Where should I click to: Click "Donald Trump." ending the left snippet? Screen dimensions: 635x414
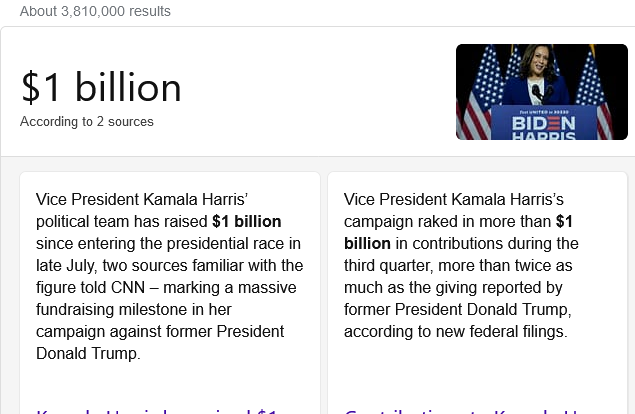[x=88, y=353]
